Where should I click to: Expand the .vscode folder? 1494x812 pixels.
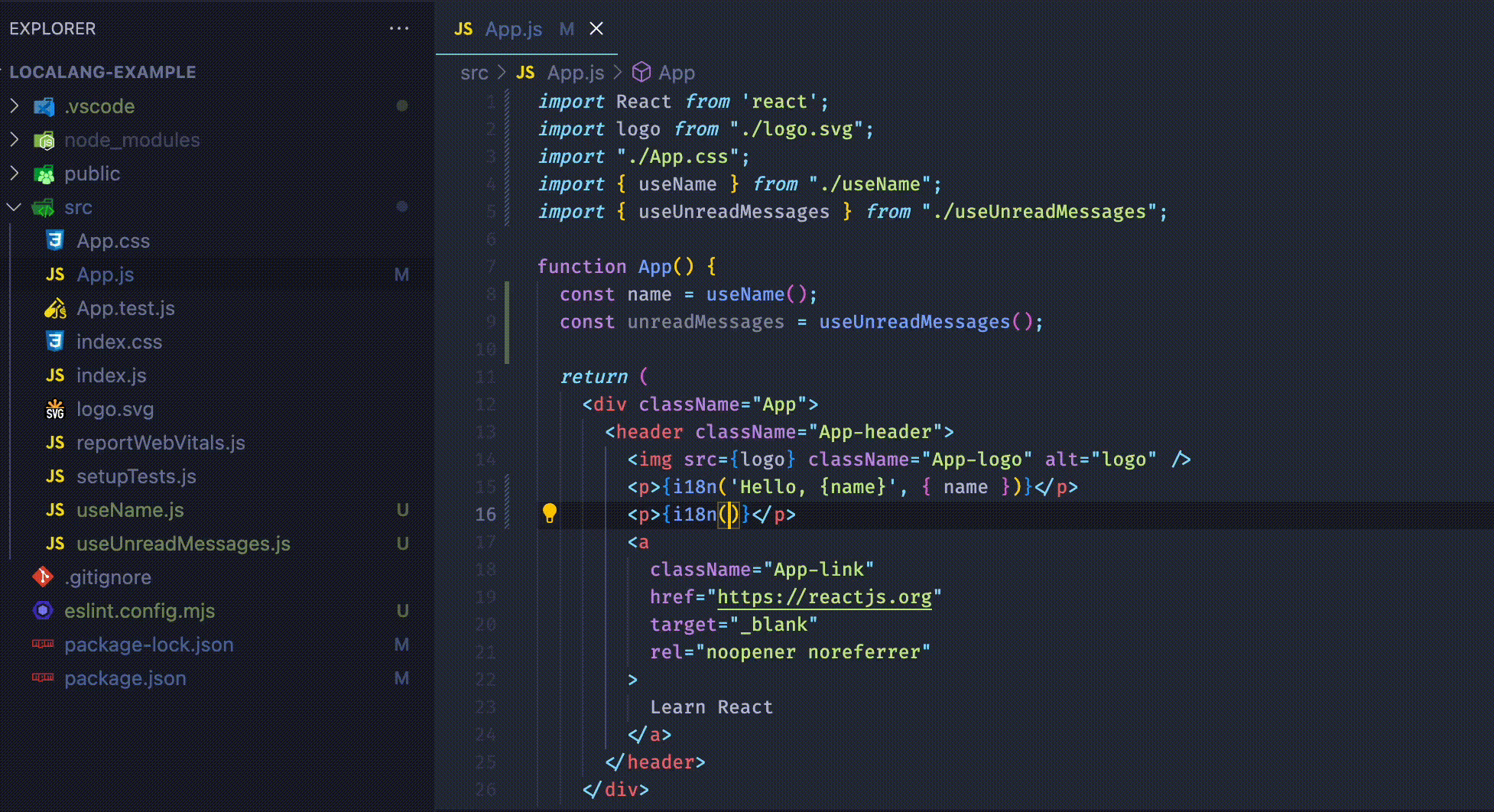click(15, 106)
